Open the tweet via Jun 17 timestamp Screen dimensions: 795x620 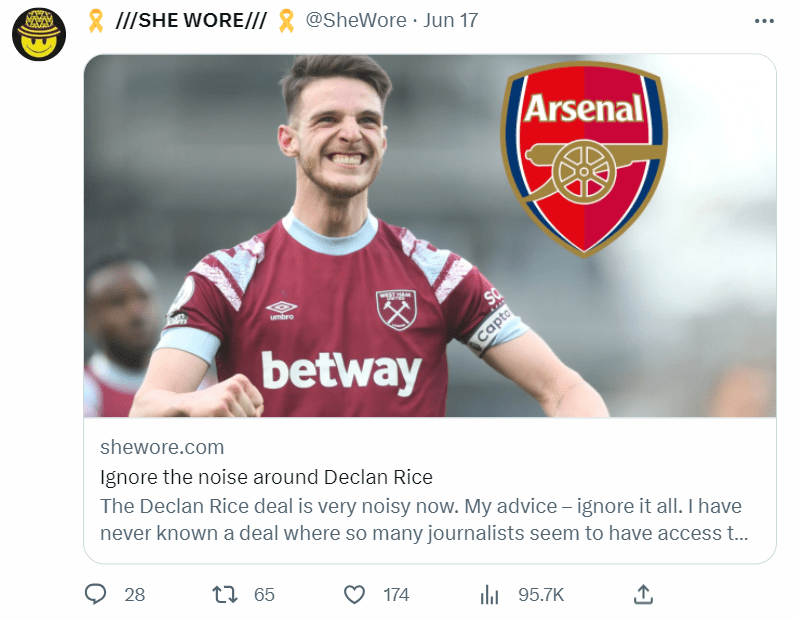click(x=451, y=21)
